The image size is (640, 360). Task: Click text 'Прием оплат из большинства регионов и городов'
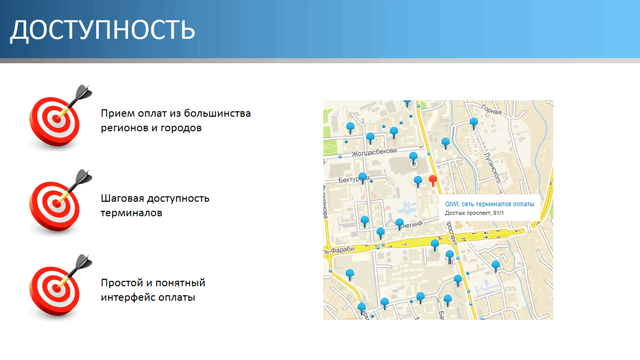pyautogui.click(x=176, y=120)
